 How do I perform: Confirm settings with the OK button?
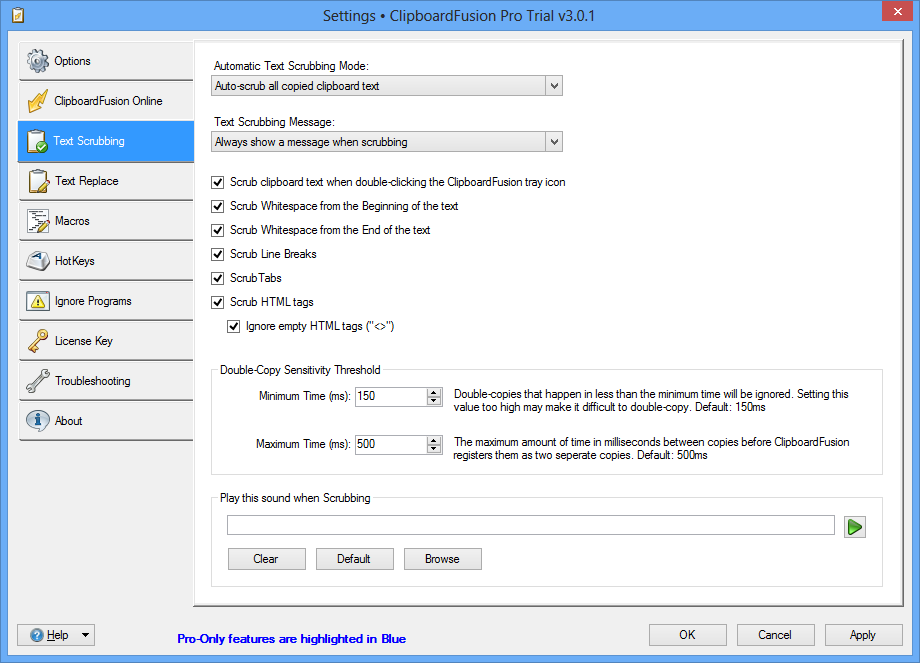click(688, 635)
